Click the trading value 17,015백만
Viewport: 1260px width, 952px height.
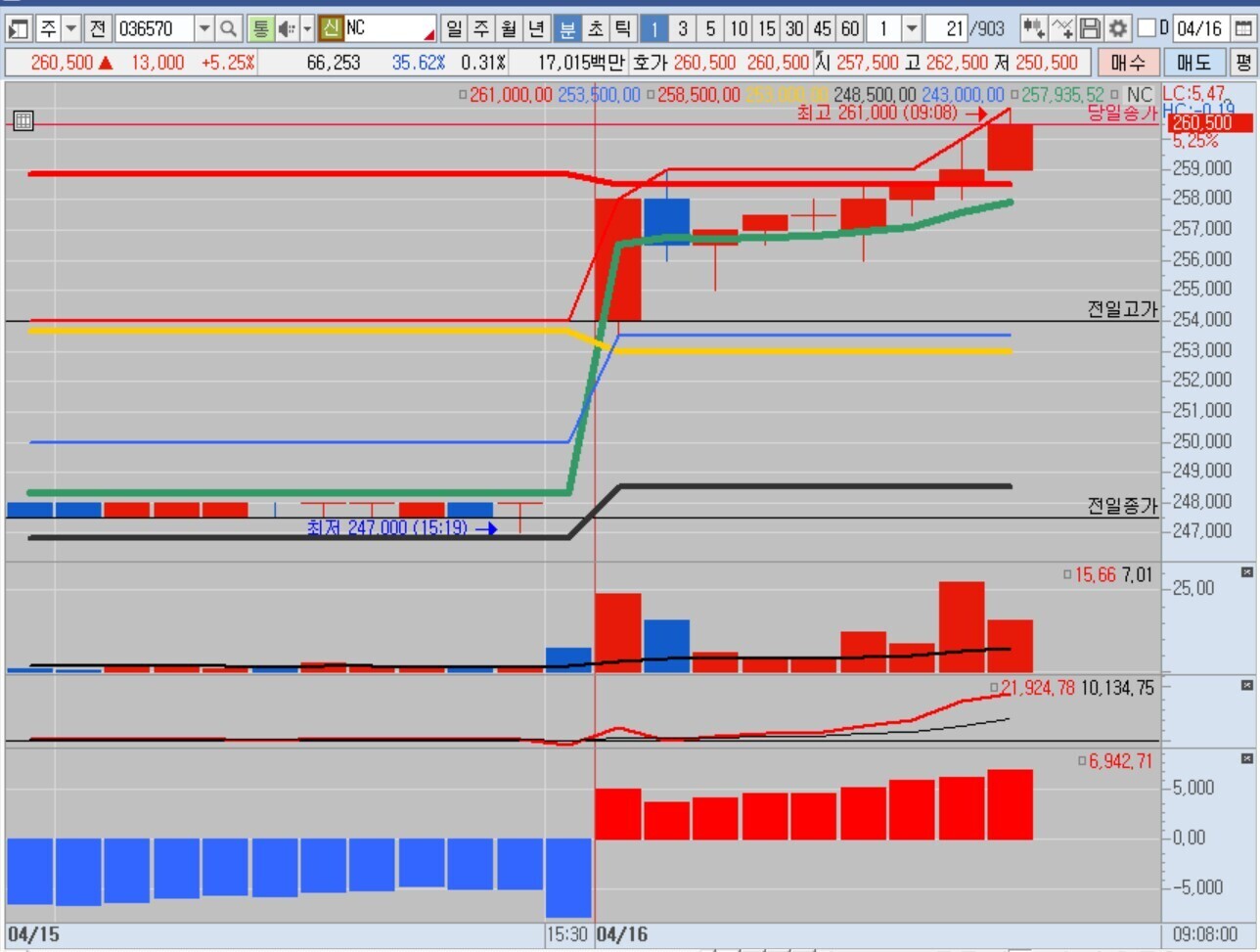(580, 63)
